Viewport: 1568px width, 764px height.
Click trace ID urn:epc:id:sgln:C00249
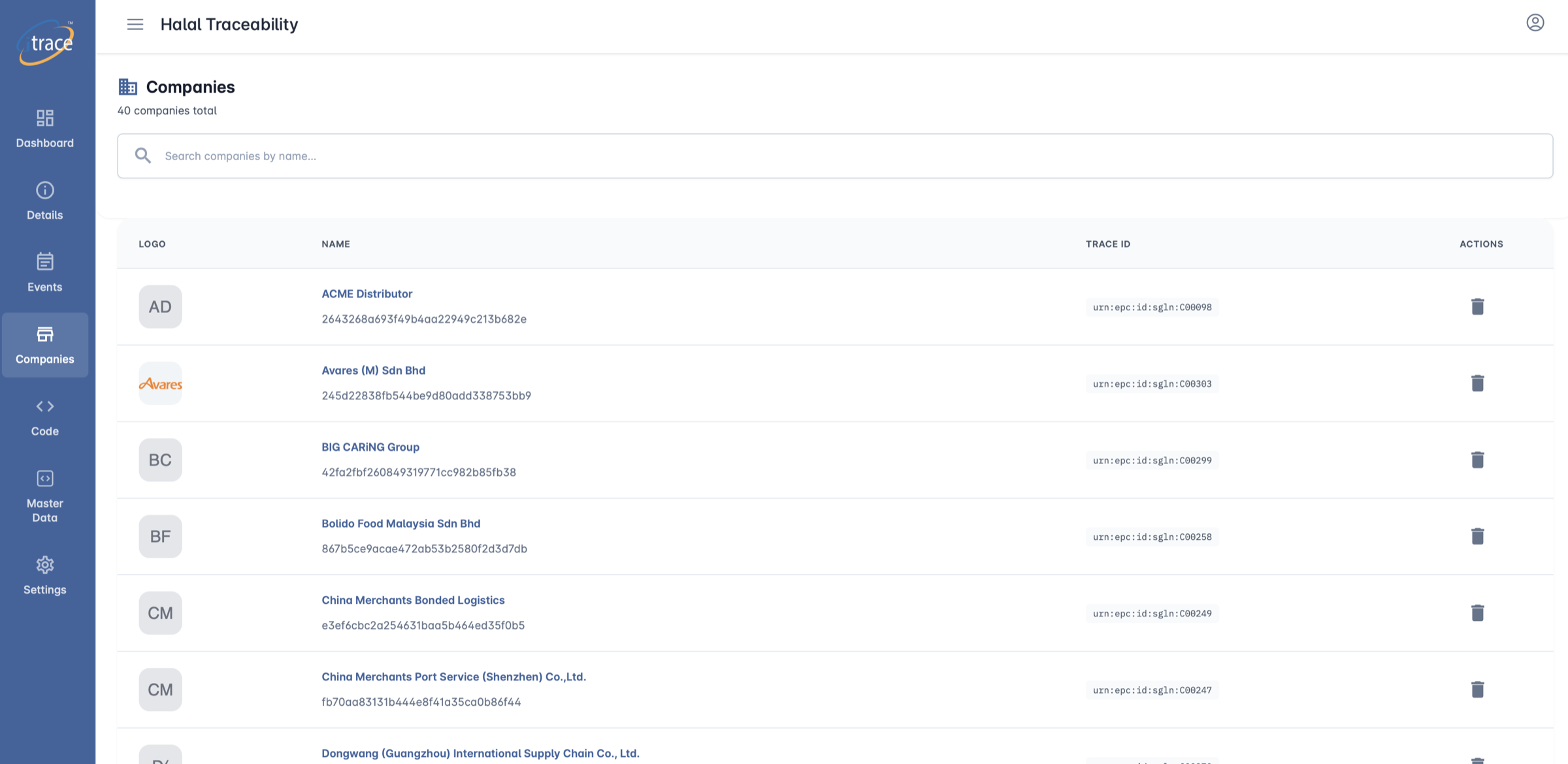(x=1152, y=613)
